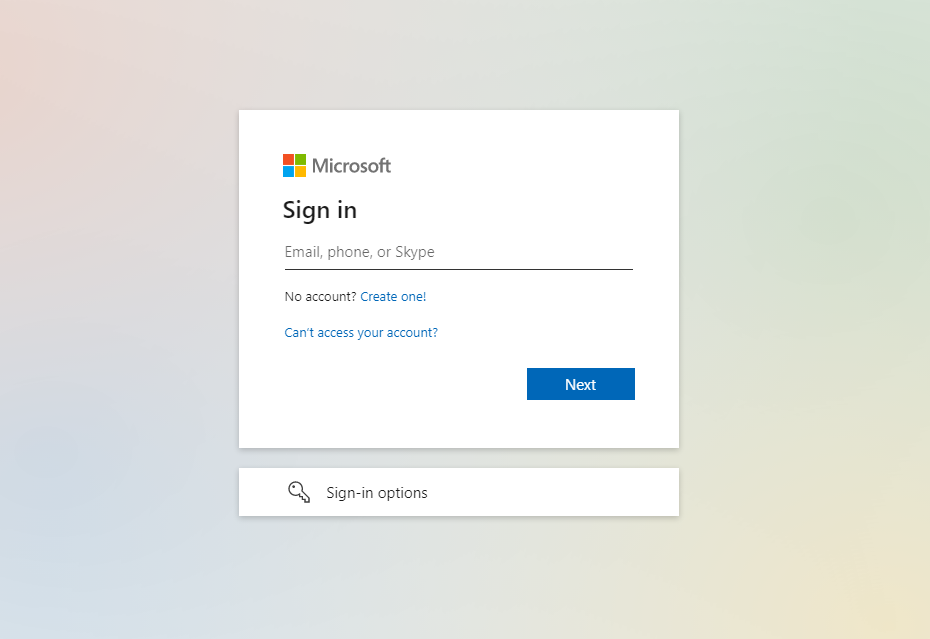The width and height of the screenshot is (930, 639).
Task: Click the No account? label text
Action: (320, 297)
